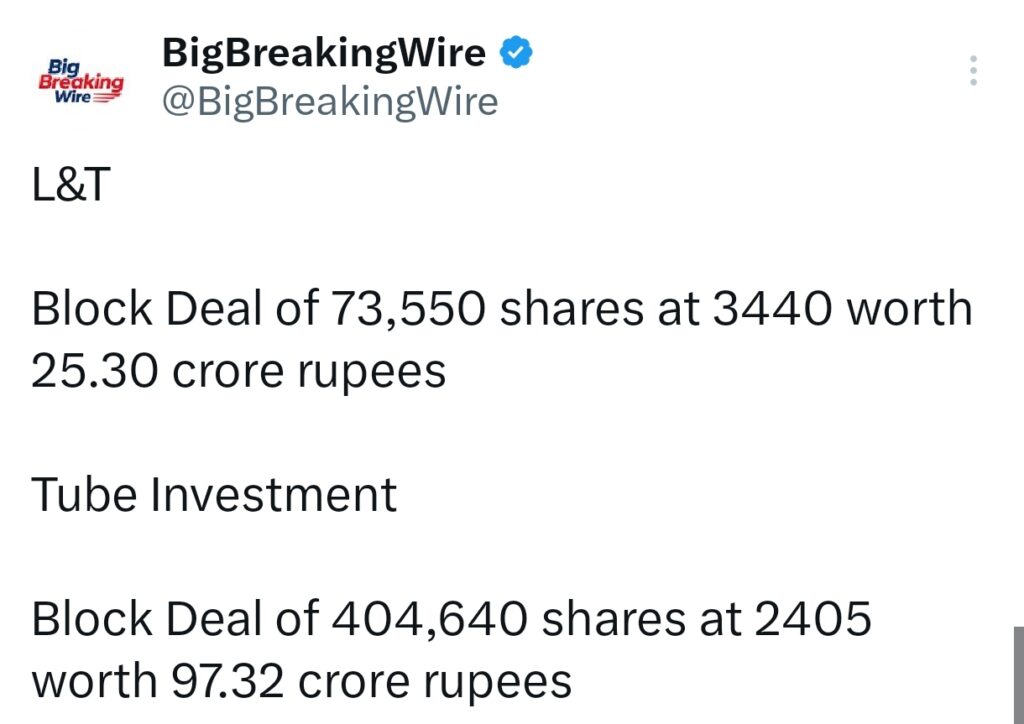Click the blue check to view verification info
Screen dimensions: 1024x724
516,51
